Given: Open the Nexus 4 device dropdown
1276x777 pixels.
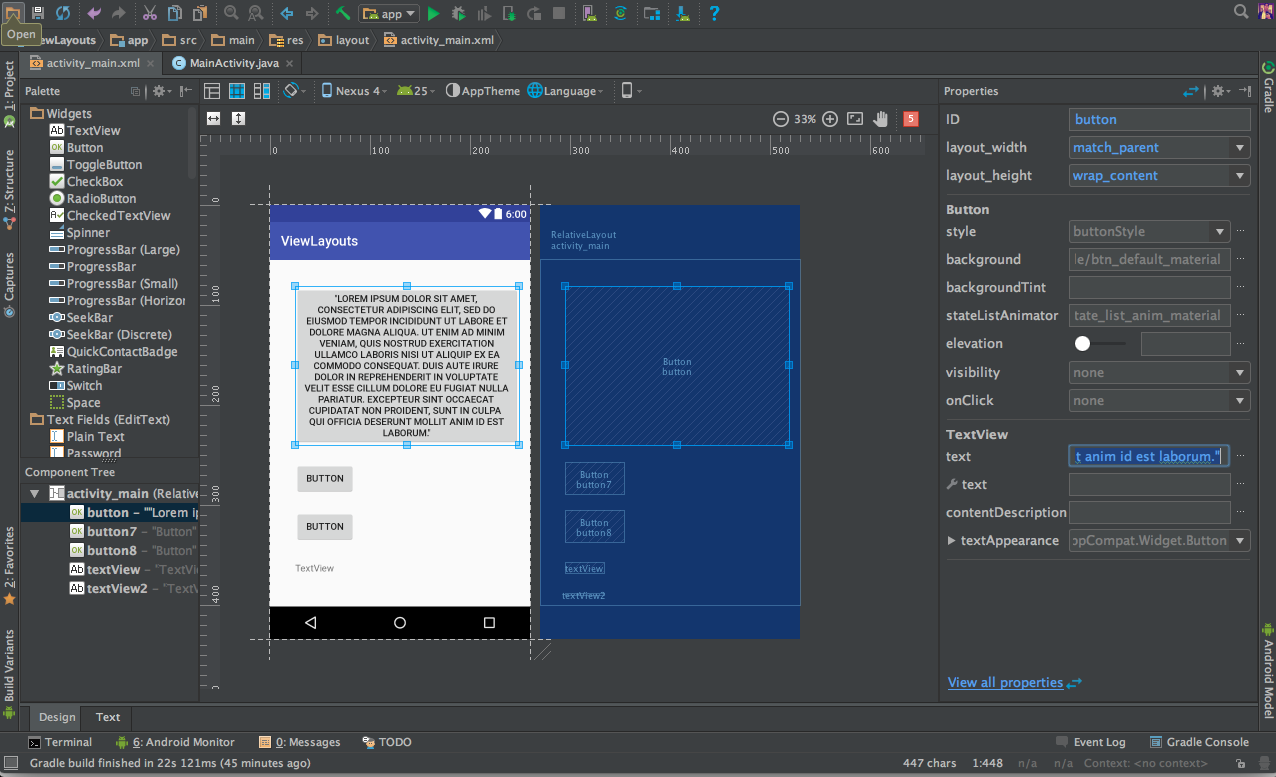Looking at the screenshot, I should (x=353, y=90).
